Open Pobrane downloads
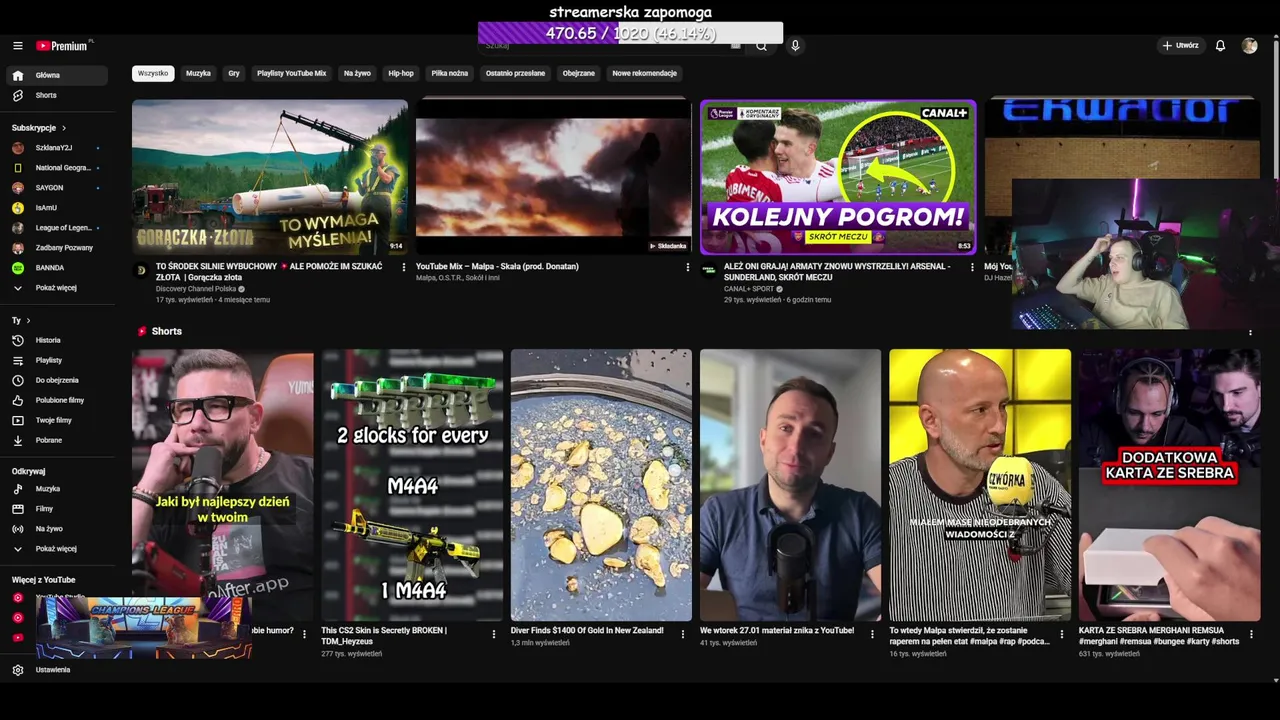 pyautogui.click(x=59, y=440)
